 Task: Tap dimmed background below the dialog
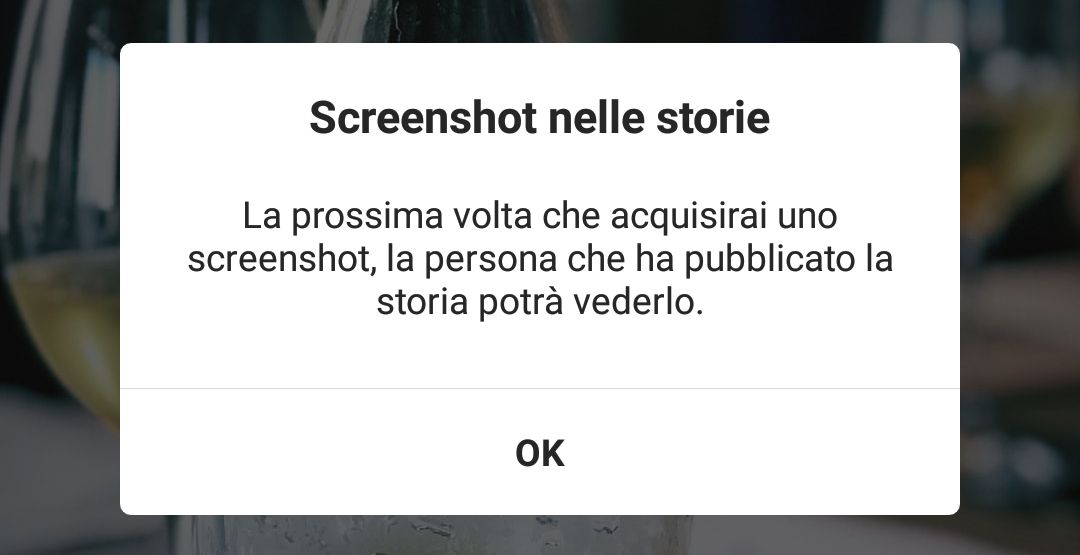(540, 535)
